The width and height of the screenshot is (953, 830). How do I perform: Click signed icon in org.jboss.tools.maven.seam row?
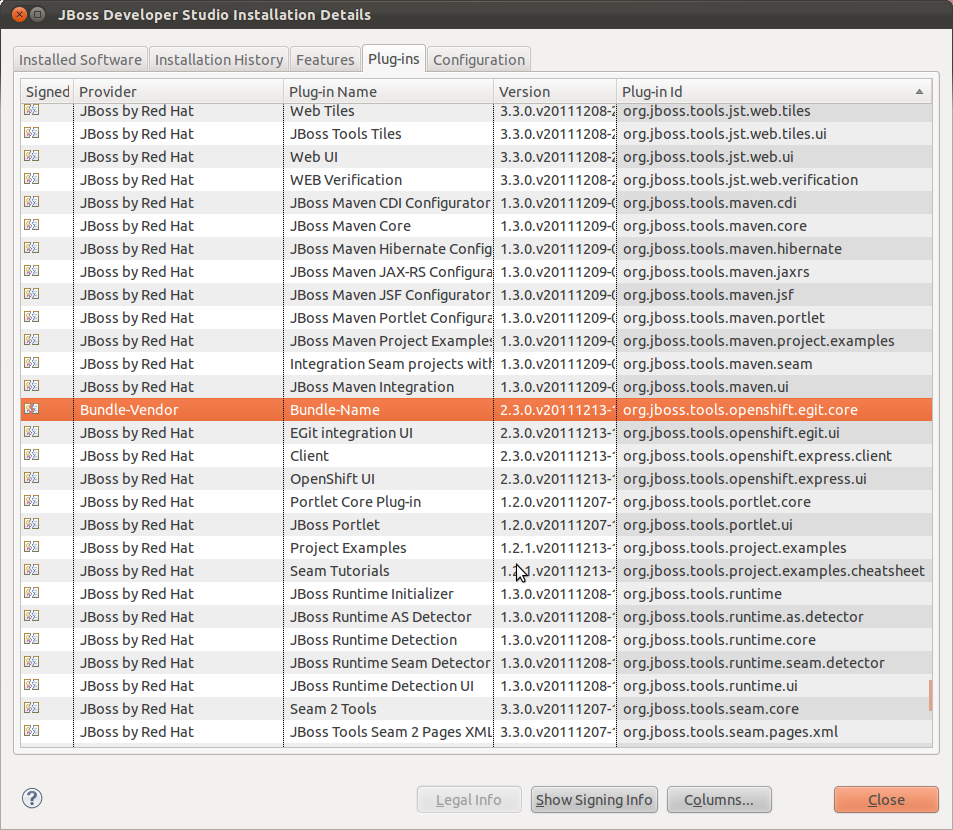point(32,363)
